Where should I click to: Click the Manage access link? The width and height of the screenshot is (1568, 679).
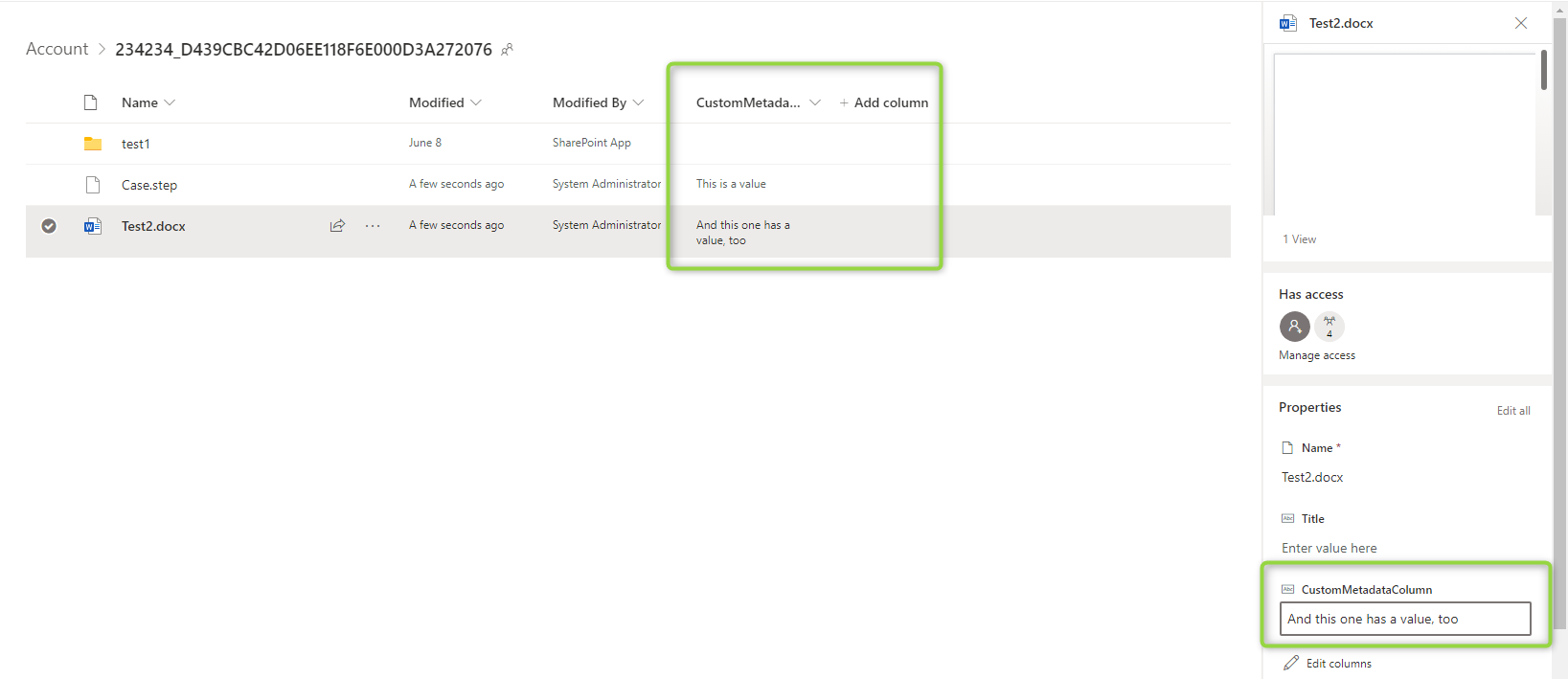click(x=1316, y=355)
